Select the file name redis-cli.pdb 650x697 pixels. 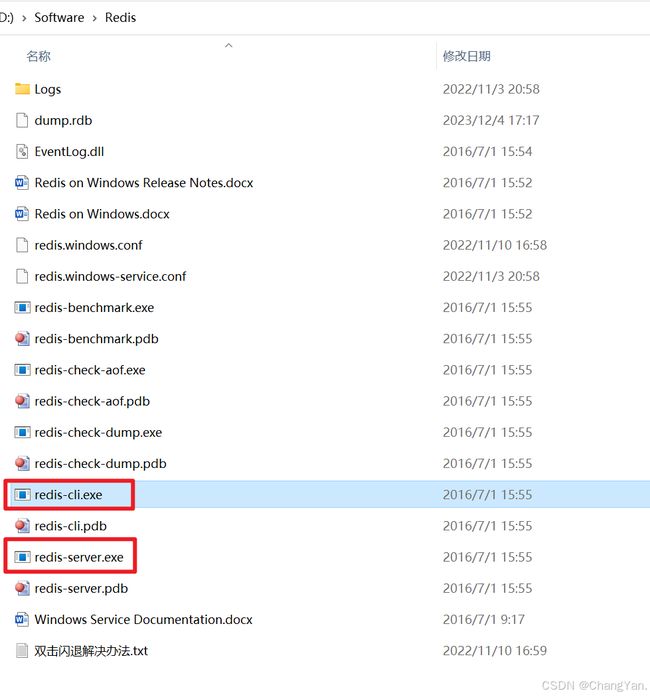tap(71, 526)
